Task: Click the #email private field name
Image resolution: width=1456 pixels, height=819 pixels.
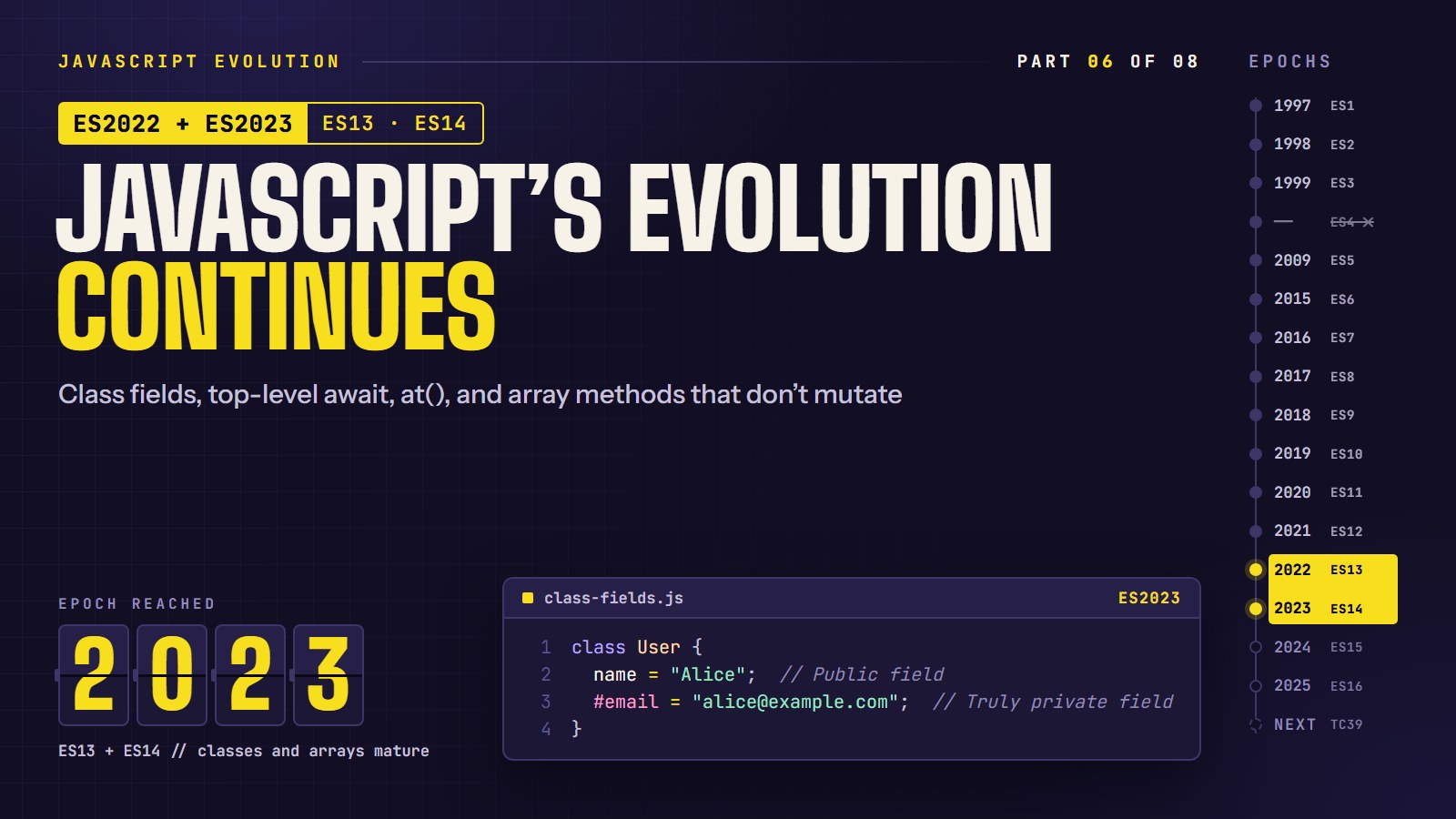Action: coord(626,702)
